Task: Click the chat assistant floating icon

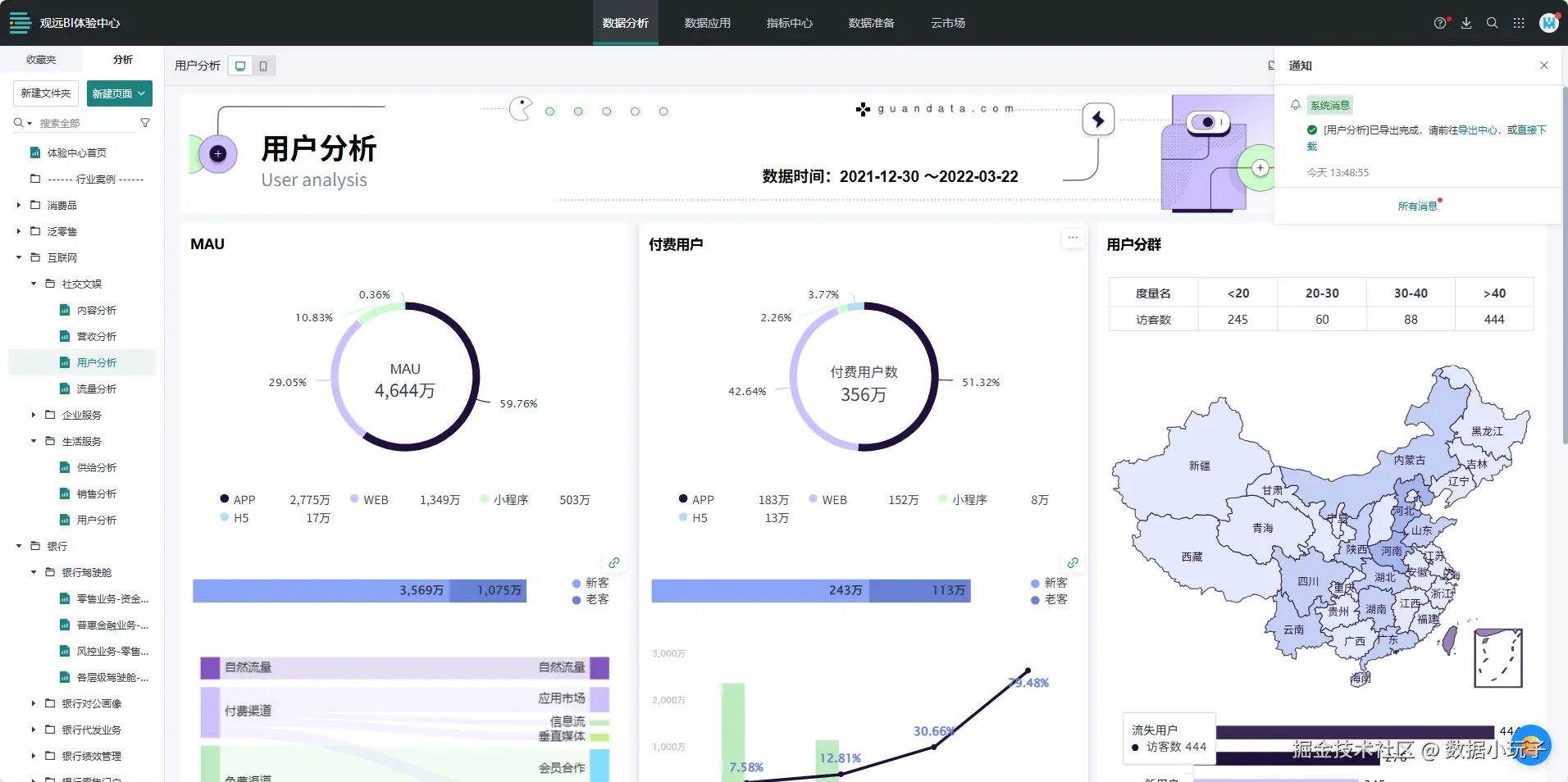Action: pos(1529,746)
